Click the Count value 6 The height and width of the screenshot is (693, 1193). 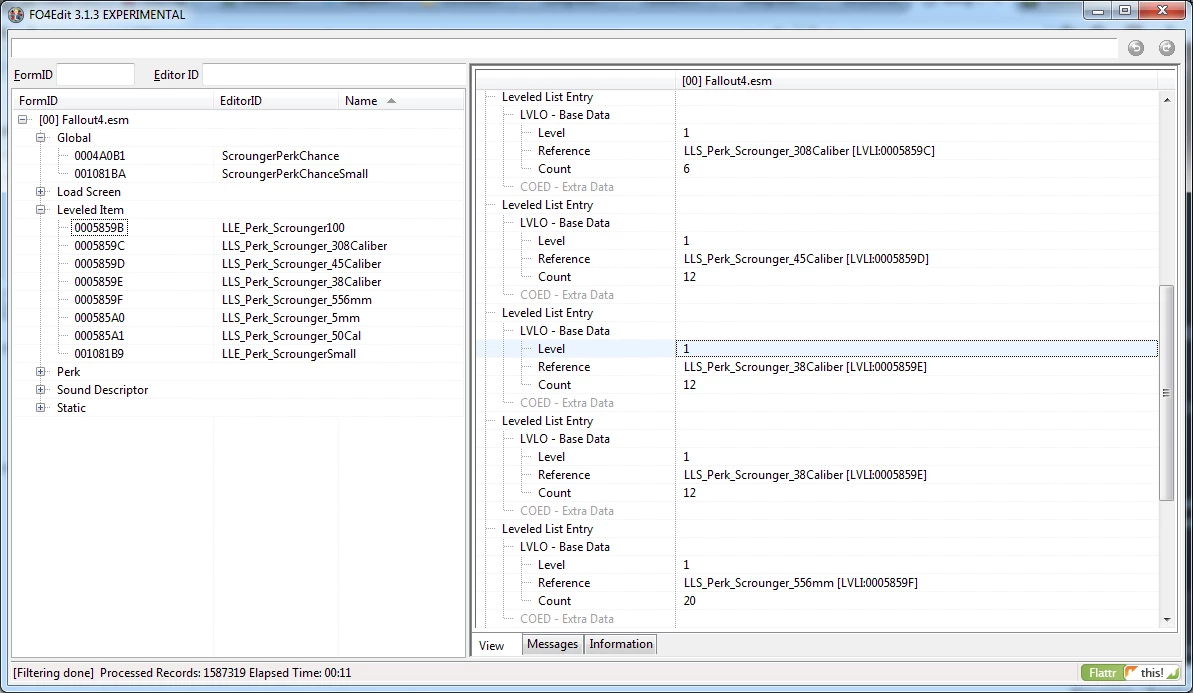[686, 169]
